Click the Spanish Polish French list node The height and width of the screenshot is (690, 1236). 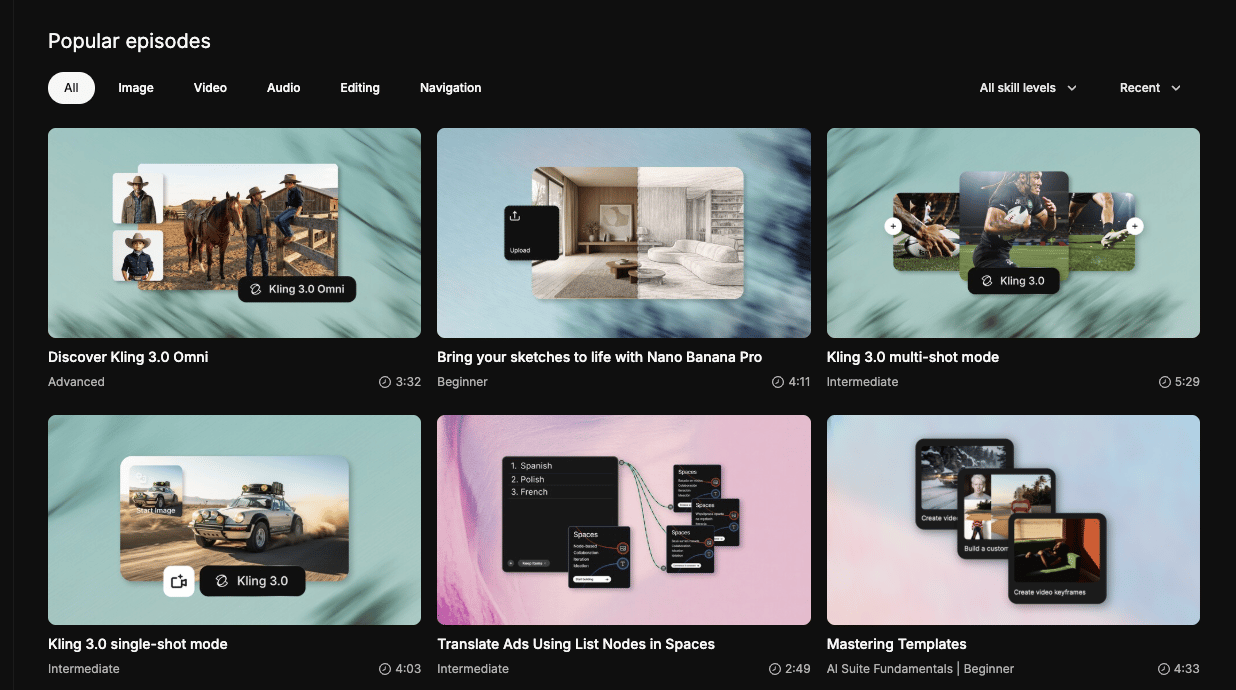coord(560,514)
